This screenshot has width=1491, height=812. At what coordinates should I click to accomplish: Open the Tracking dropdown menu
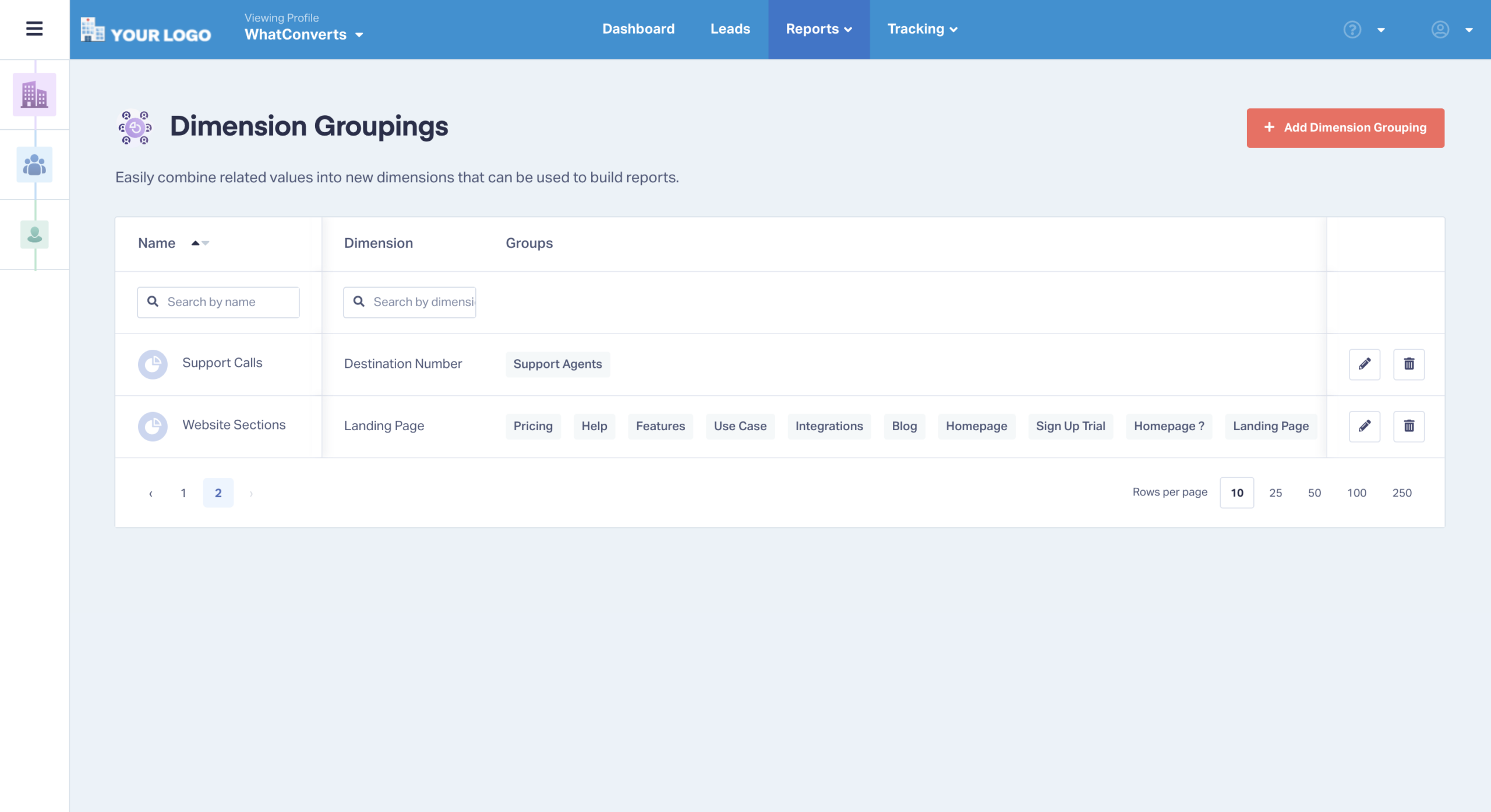click(x=922, y=29)
